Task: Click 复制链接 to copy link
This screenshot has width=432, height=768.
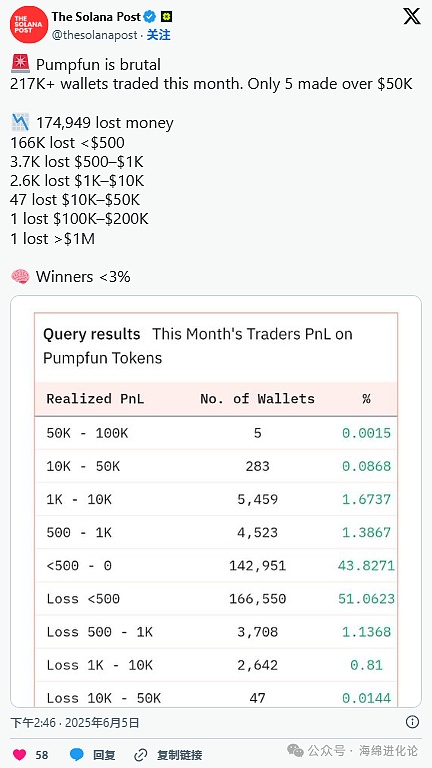Action: (179, 755)
